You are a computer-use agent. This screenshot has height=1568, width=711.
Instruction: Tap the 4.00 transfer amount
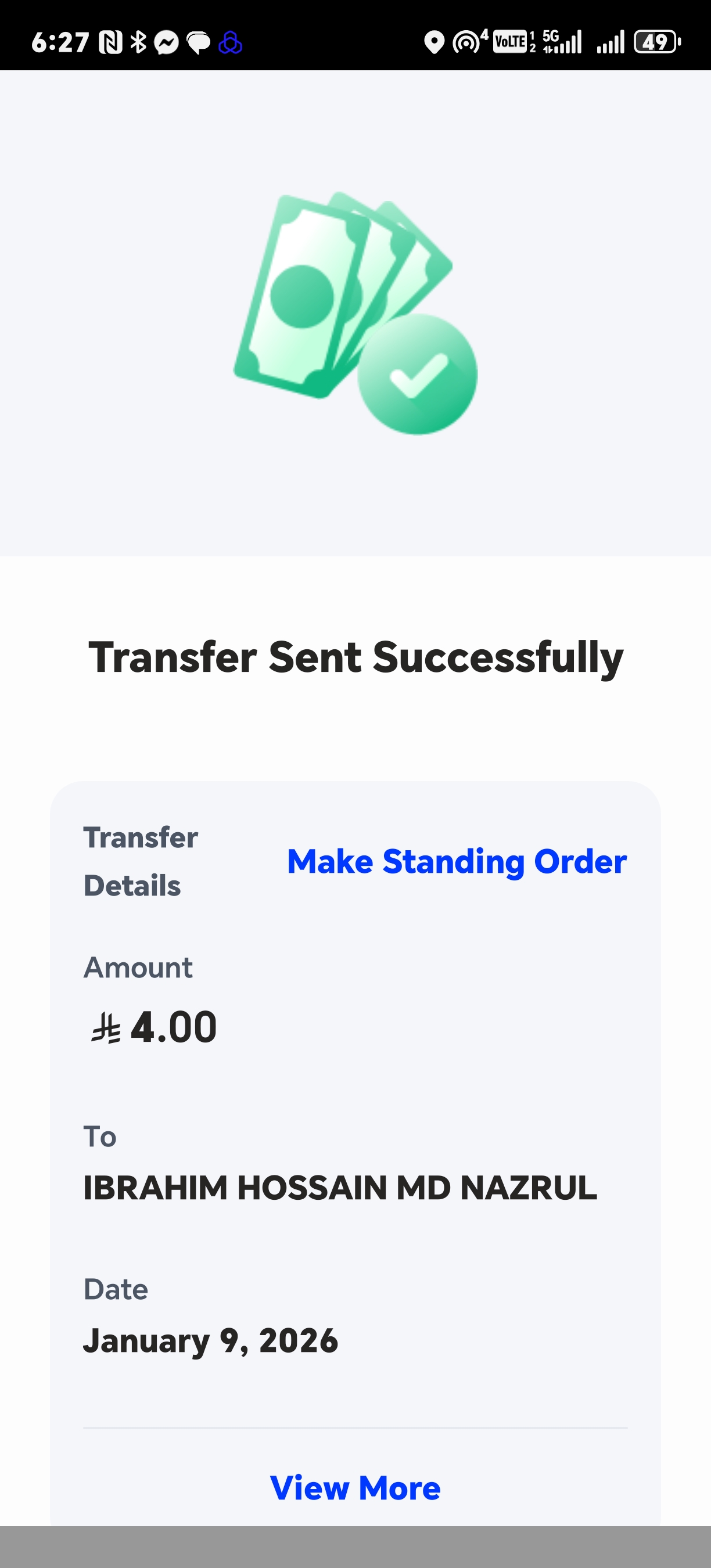174,1027
